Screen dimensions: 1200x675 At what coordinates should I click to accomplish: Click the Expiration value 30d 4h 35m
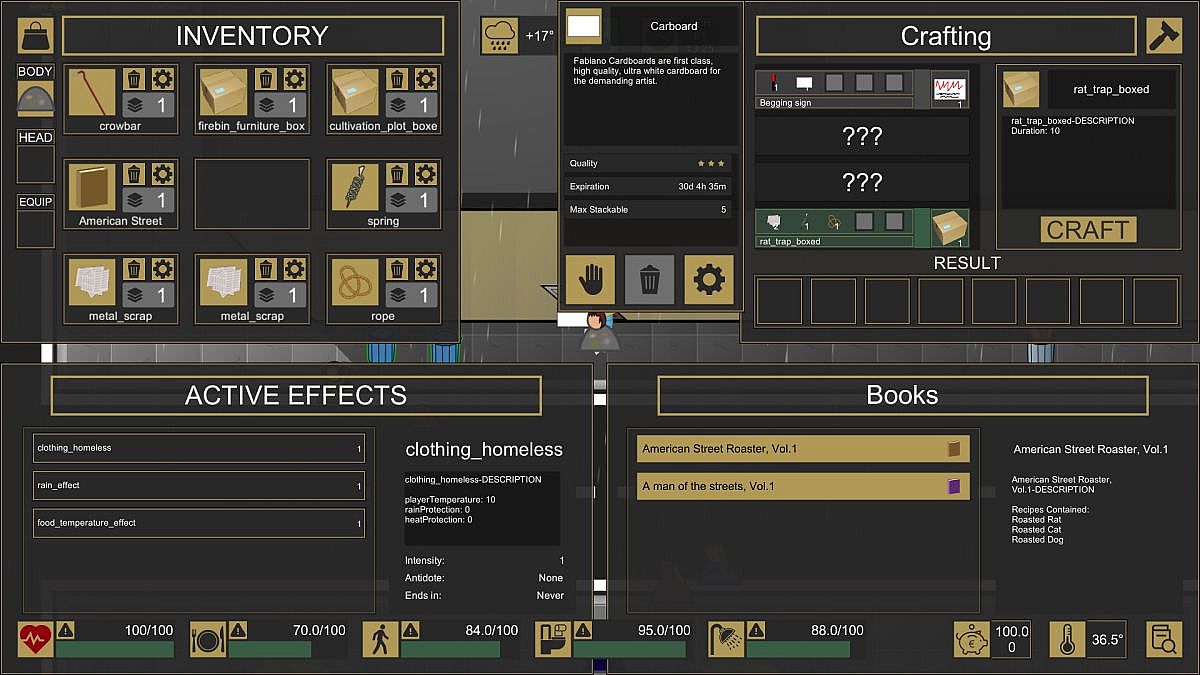coord(702,187)
